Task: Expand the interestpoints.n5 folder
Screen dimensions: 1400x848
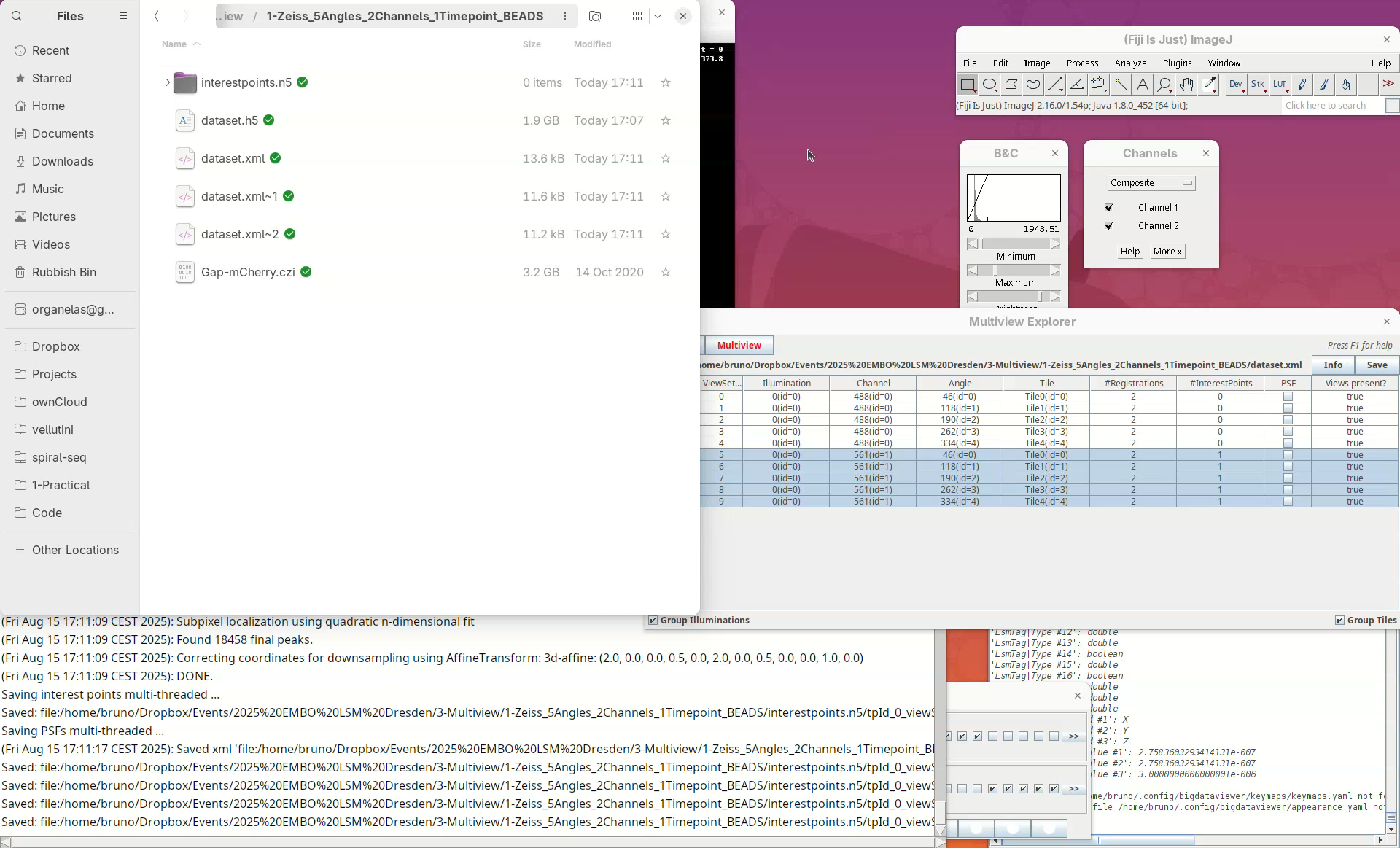Action: (x=167, y=83)
